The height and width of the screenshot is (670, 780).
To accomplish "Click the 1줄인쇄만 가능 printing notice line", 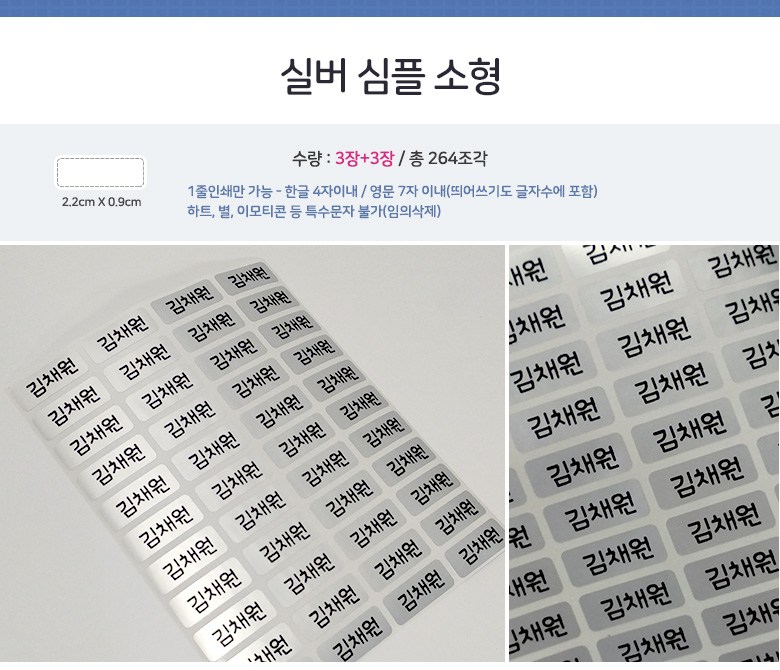I will click(x=392, y=191).
